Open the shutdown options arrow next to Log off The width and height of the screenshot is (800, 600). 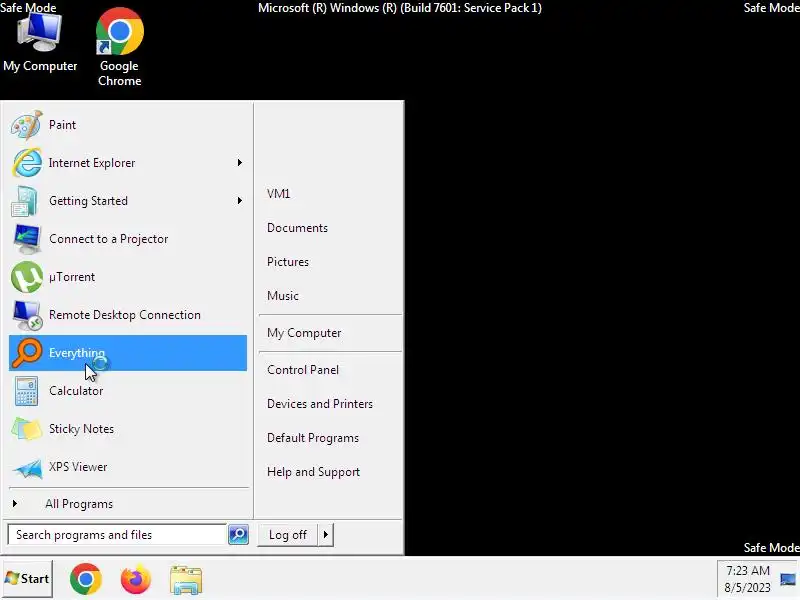[326, 535]
